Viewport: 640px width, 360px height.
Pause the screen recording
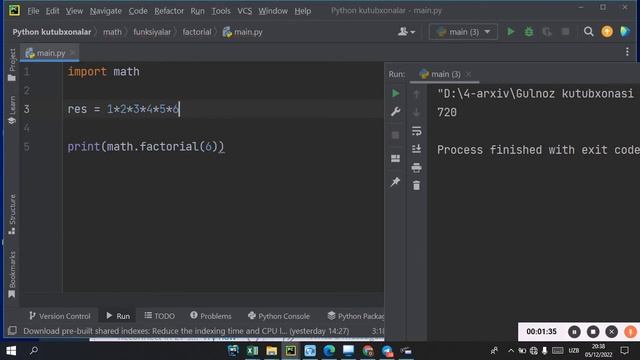point(574,332)
